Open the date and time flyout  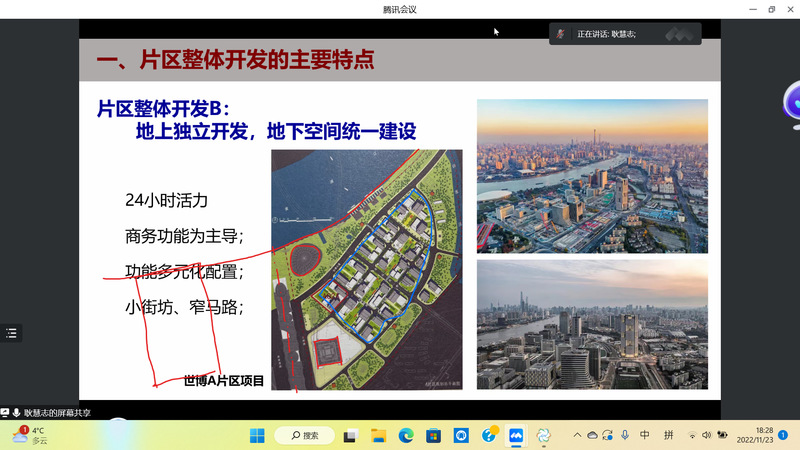point(755,435)
